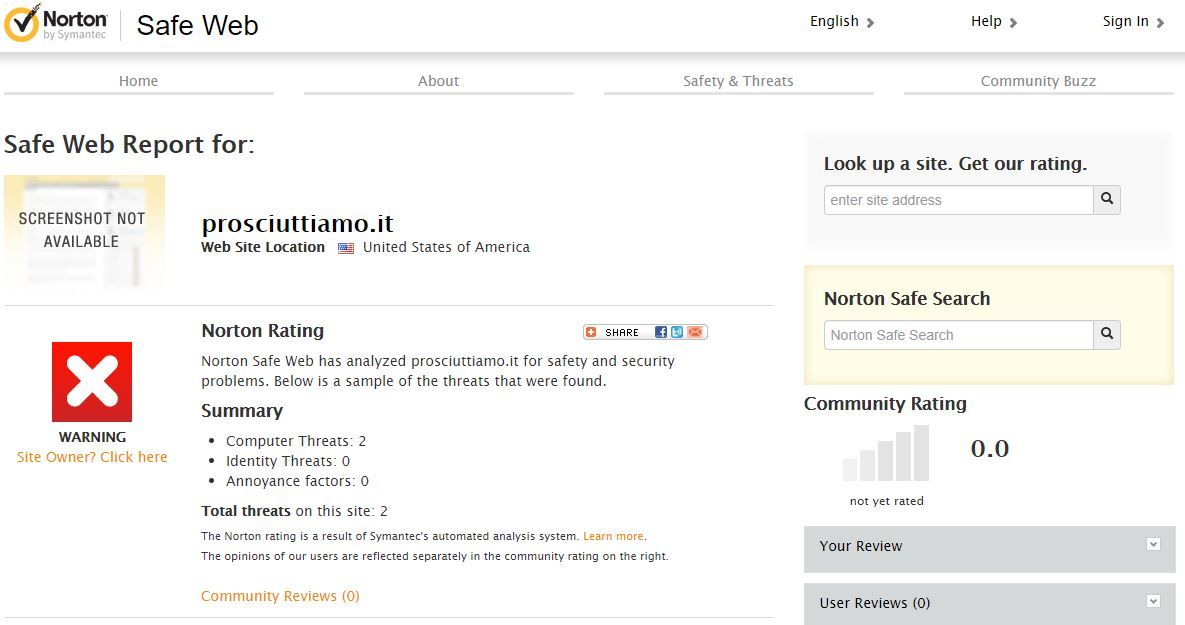Focus the enter site address field

[x=958, y=200]
